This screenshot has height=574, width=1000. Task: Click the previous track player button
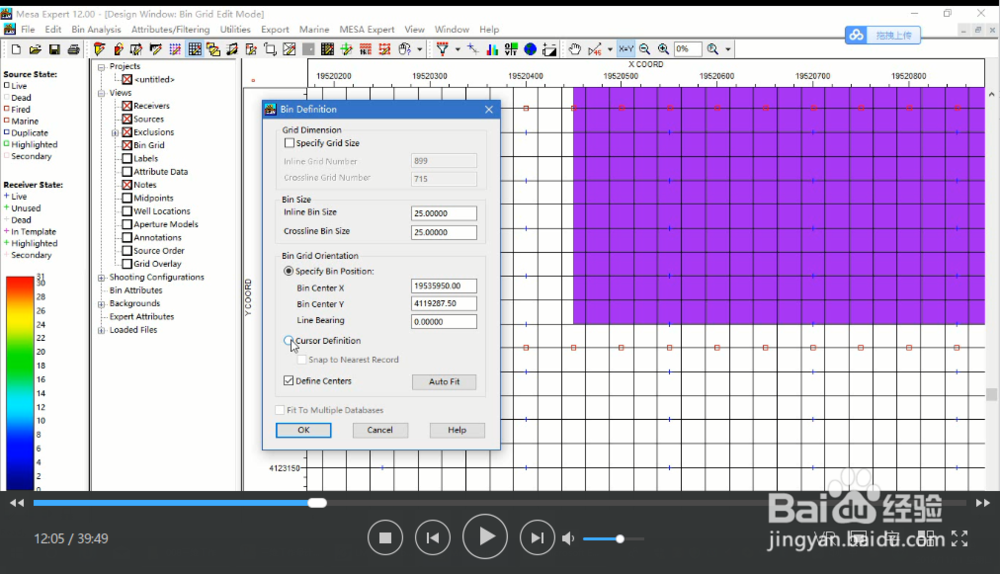pyautogui.click(x=432, y=538)
